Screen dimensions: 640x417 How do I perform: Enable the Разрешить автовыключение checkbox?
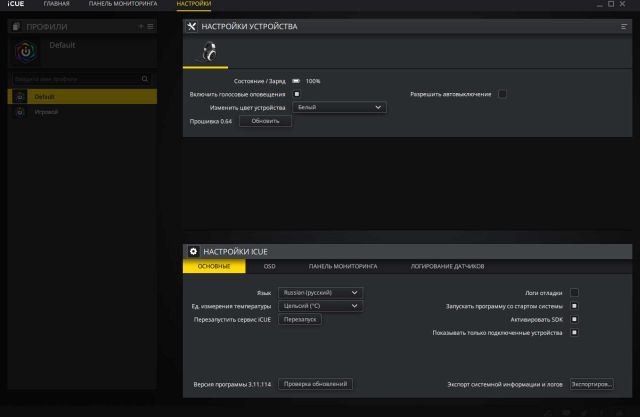click(x=502, y=94)
